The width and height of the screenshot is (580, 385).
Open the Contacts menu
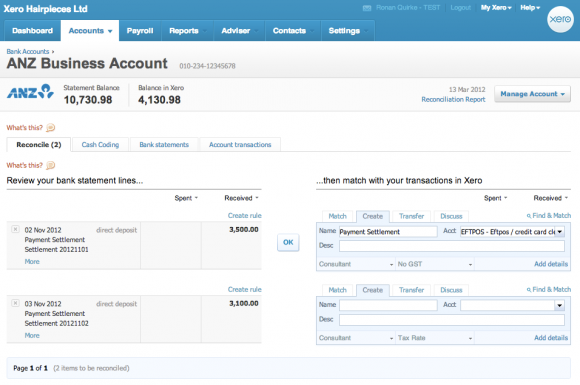pos(293,31)
